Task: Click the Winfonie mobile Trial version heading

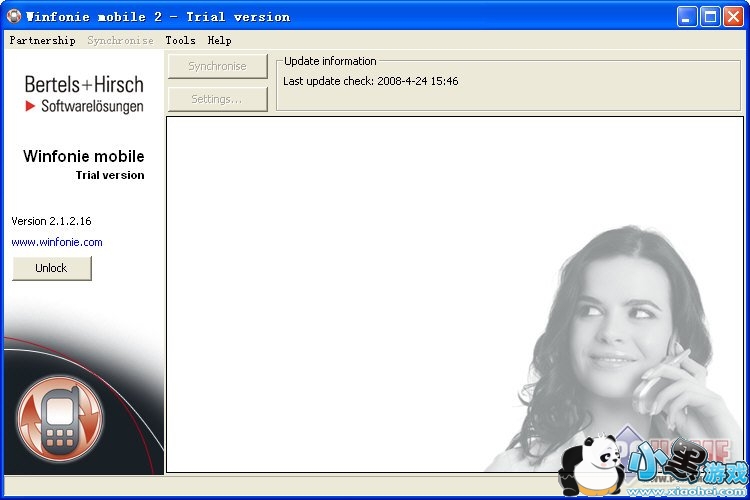Action: tap(84, 164)
